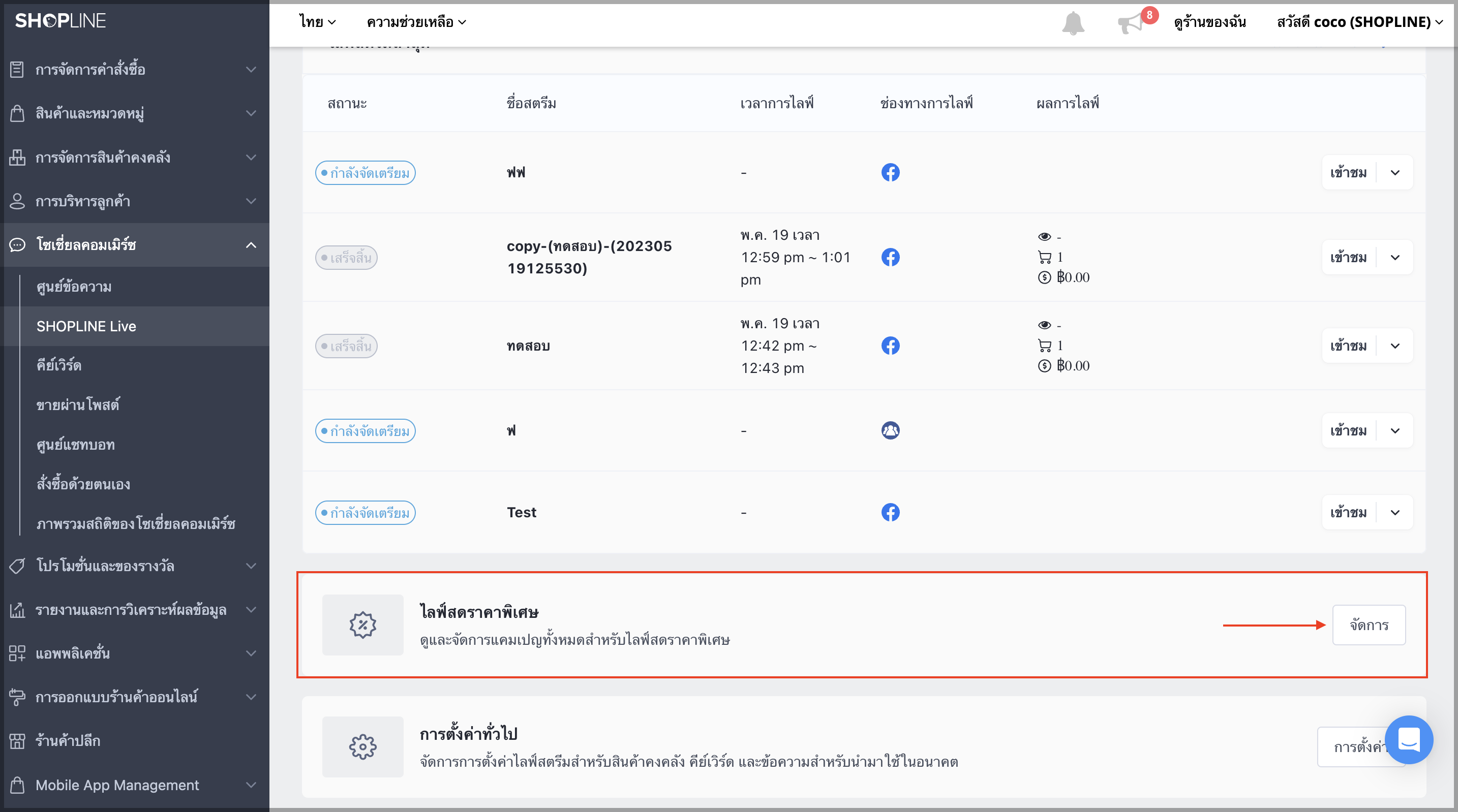Click the gear icon for การตั้งค่าทั่วไป
This screenshot has width=1458, height=812.
pos(363,747)
